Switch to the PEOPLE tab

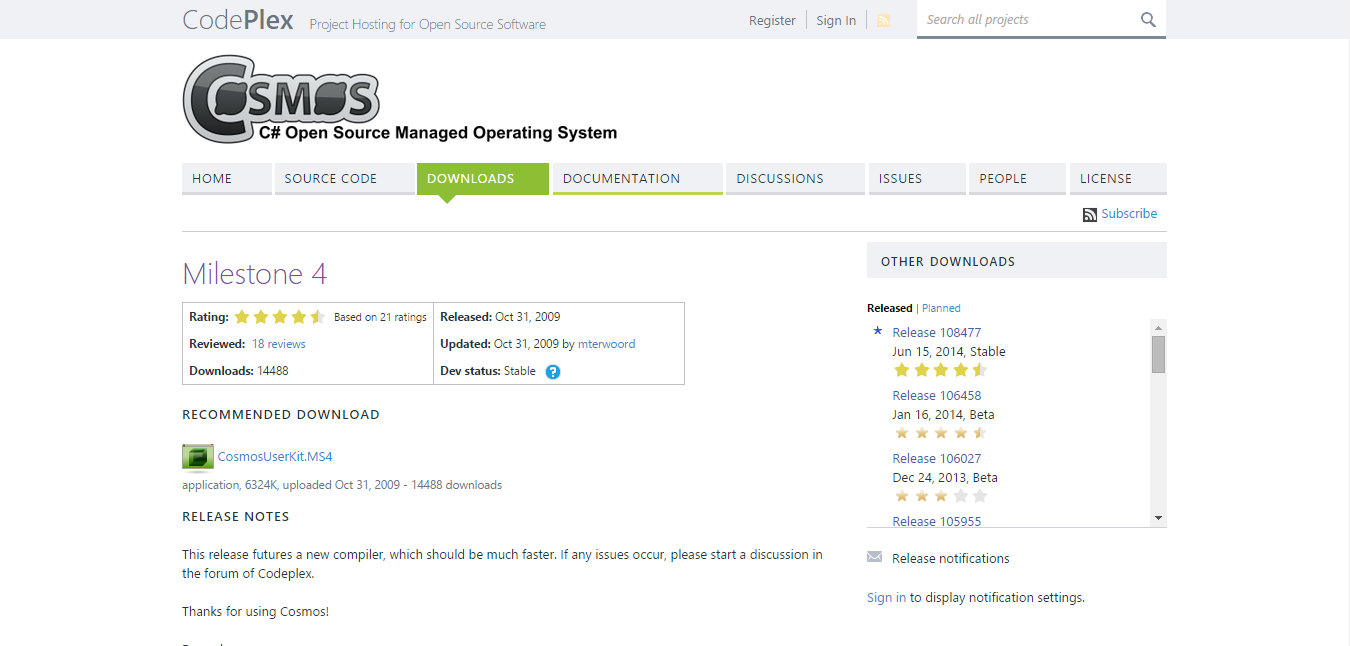[1003, 178]
